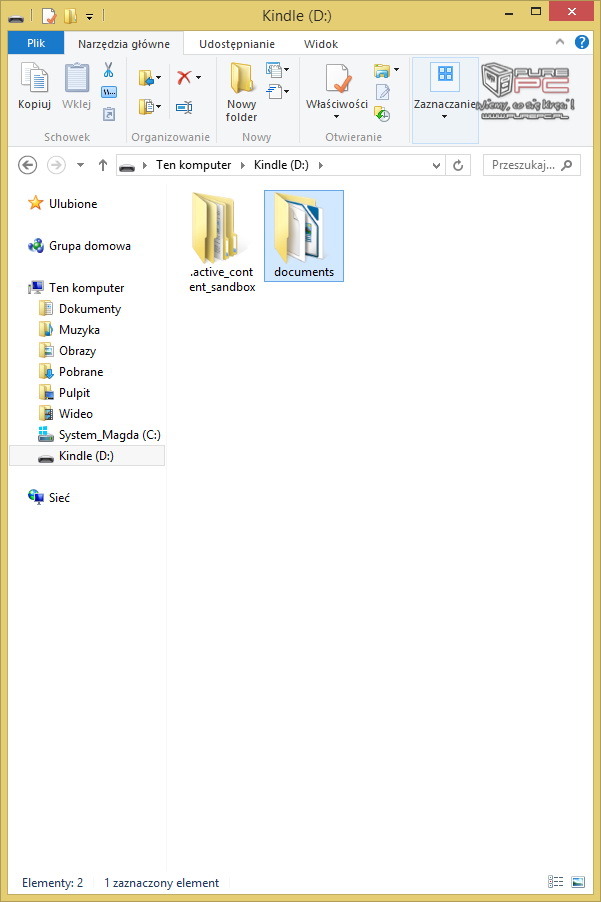601x902 pixels.
Task: Switch to the Widok tab
Action: (321, 44)
